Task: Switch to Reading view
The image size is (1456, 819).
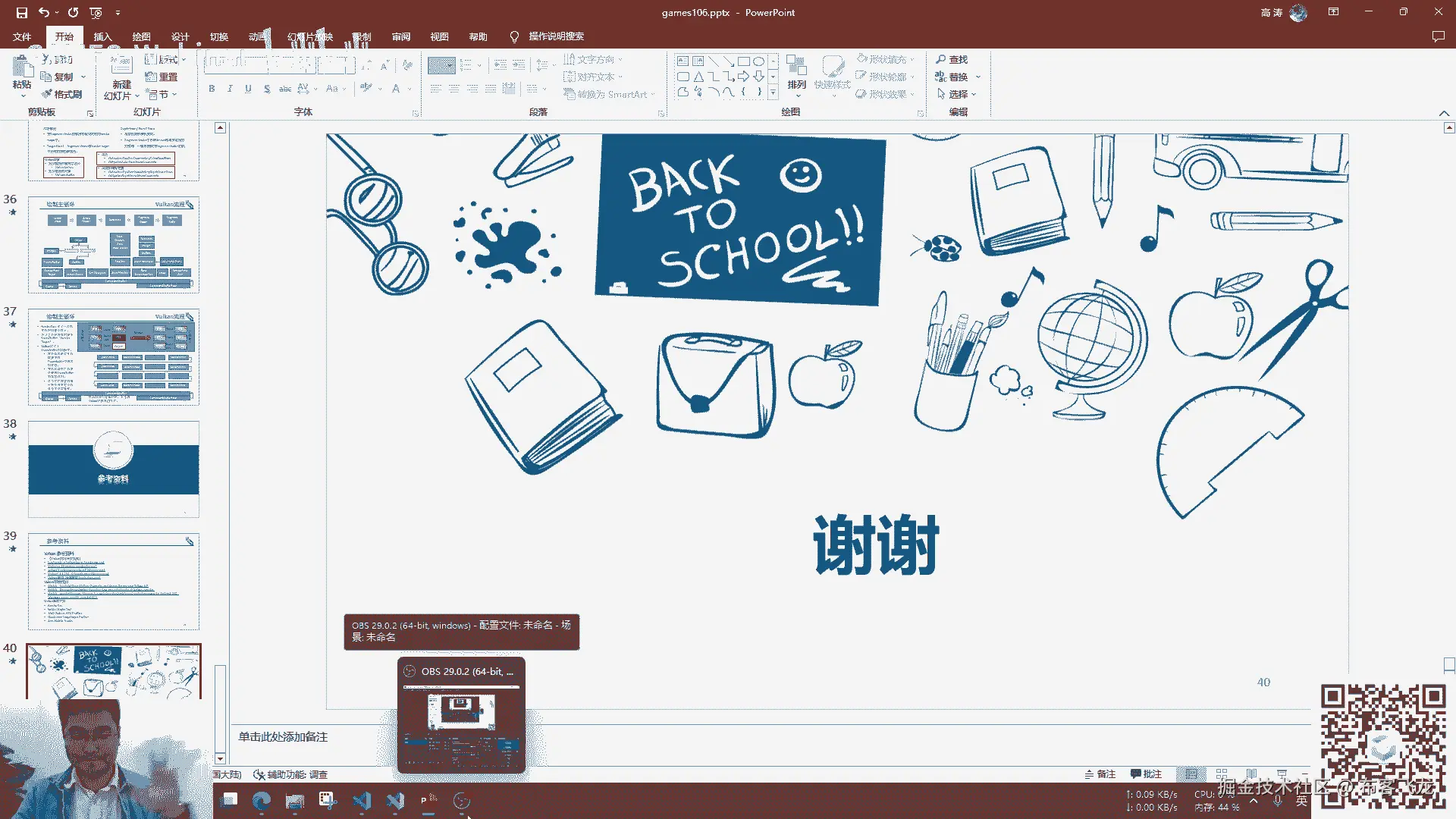Action: (1251, 774)
